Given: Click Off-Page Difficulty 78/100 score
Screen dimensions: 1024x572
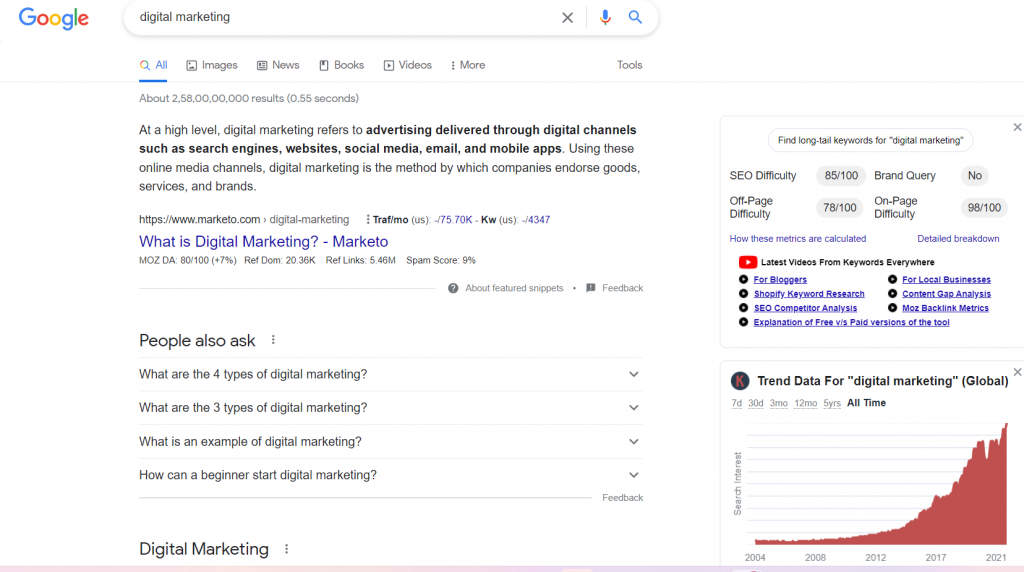Looking at the screenshot, I should pyautogui.click(x=840, y=208).
